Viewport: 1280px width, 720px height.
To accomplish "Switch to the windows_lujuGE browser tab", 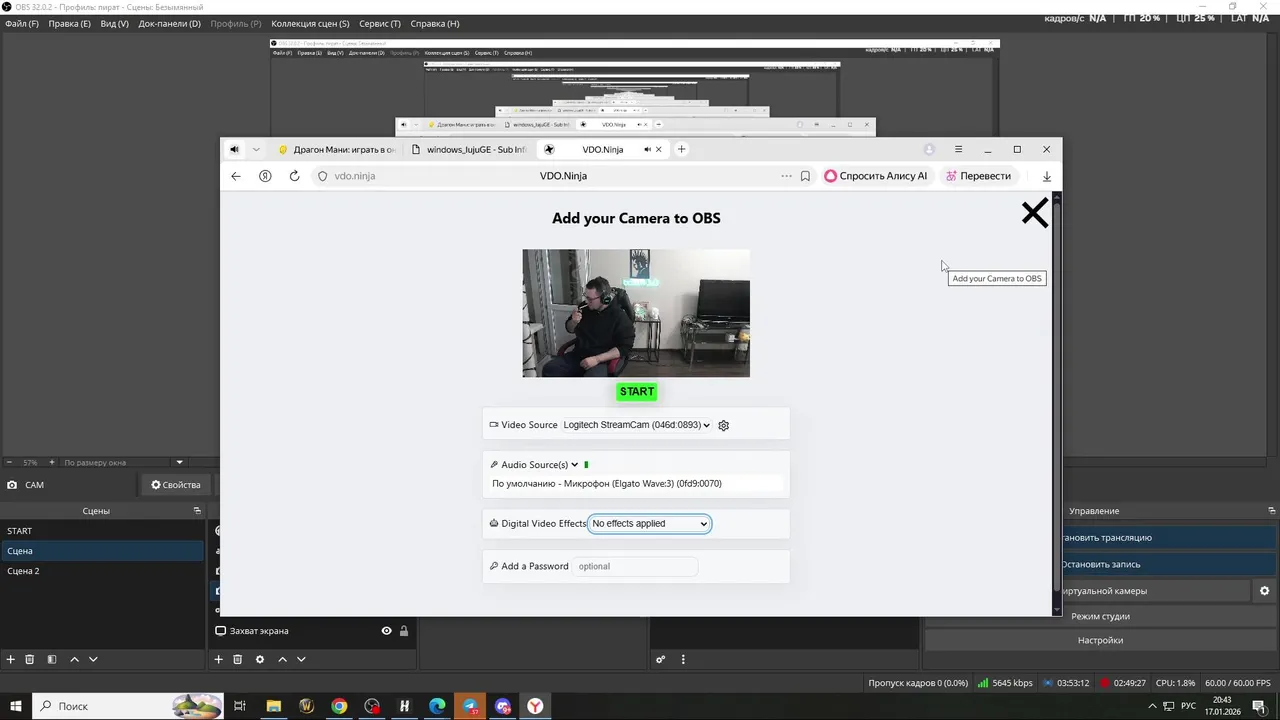I will 469,150.
